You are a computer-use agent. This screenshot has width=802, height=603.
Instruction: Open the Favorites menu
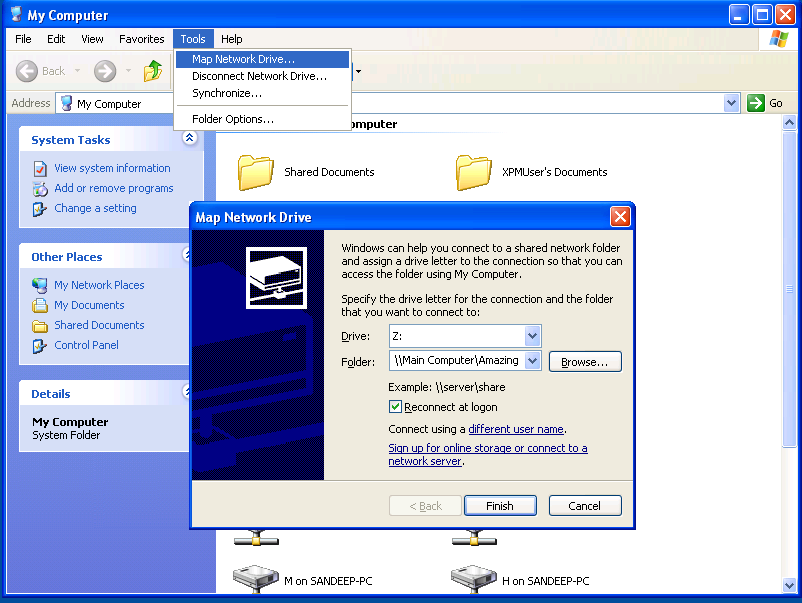[x=142, y=39]
